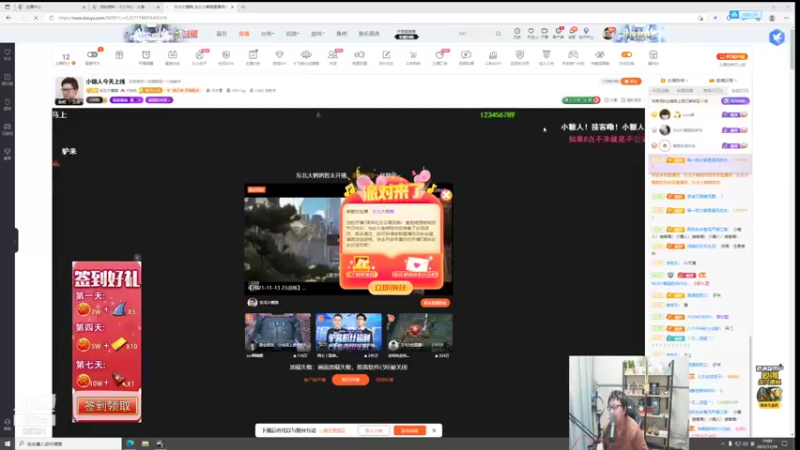
Task: Open third recommended stream thumbnail
Action: (419, 333)
